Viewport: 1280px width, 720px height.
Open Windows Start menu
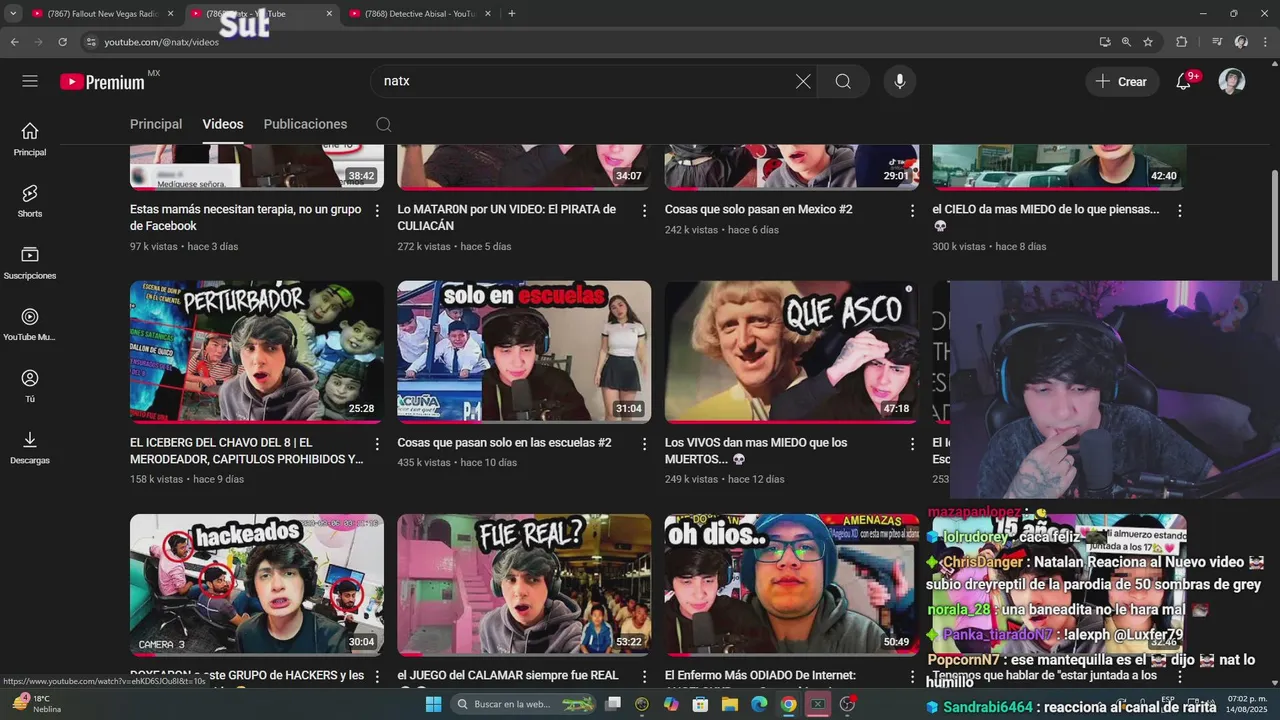pyautogui.click(x=433, y=704)
